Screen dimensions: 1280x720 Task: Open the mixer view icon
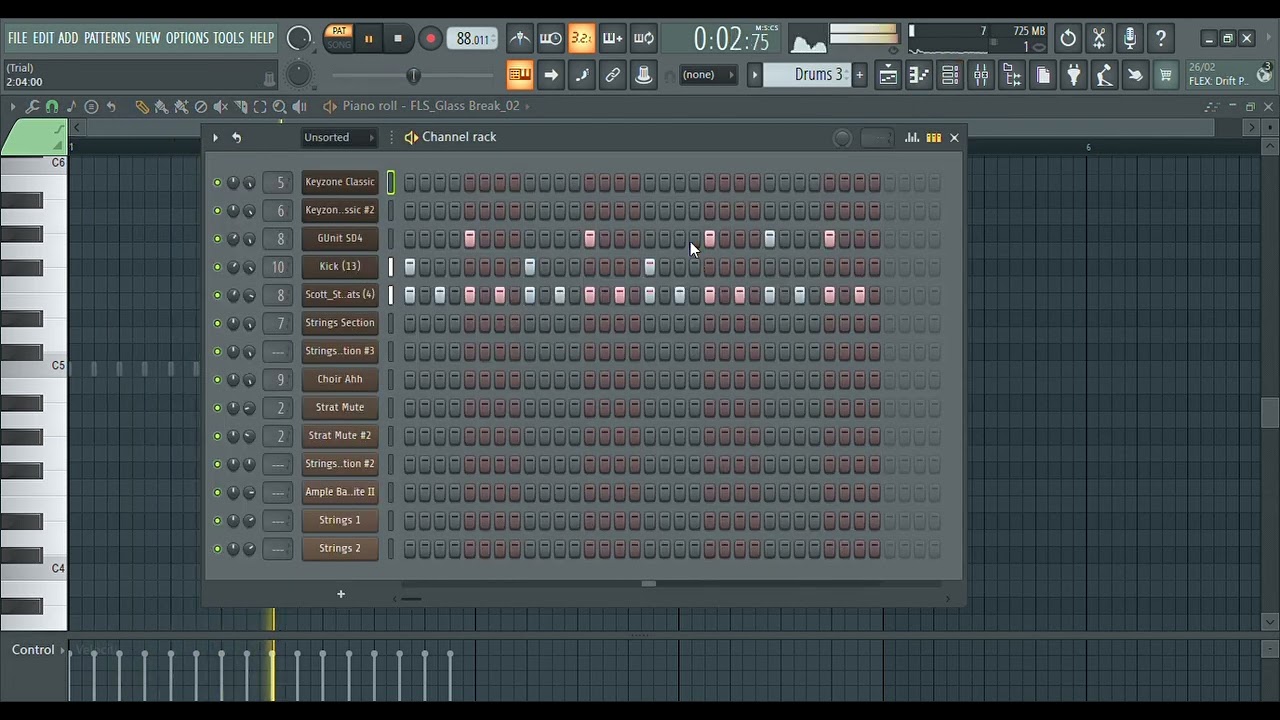(x=981, y=75)
